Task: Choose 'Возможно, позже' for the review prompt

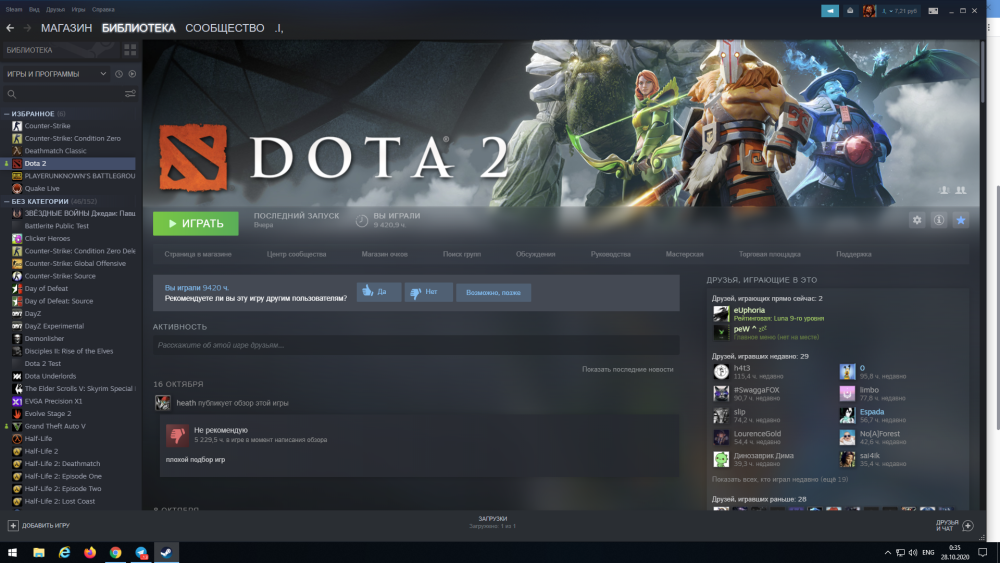Action: pos(494,293)
